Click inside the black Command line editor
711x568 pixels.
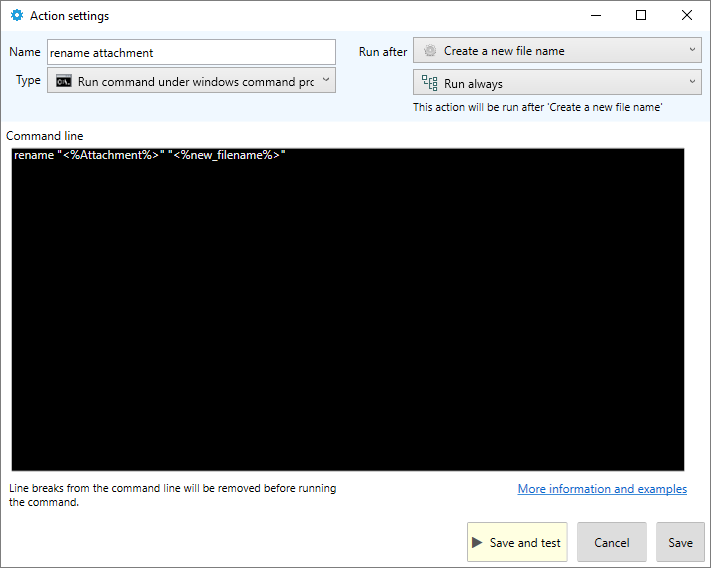click(x=348, y=310)
